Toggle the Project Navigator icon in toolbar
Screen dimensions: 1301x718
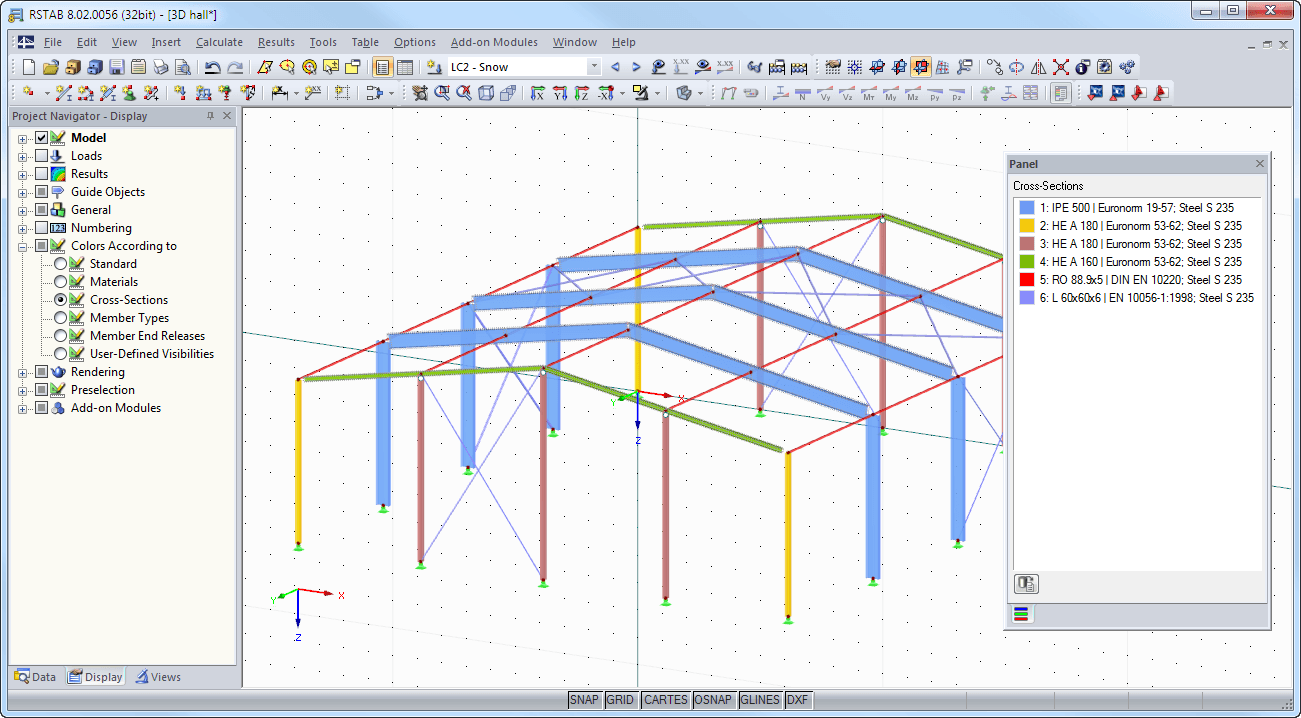(382, 67)
